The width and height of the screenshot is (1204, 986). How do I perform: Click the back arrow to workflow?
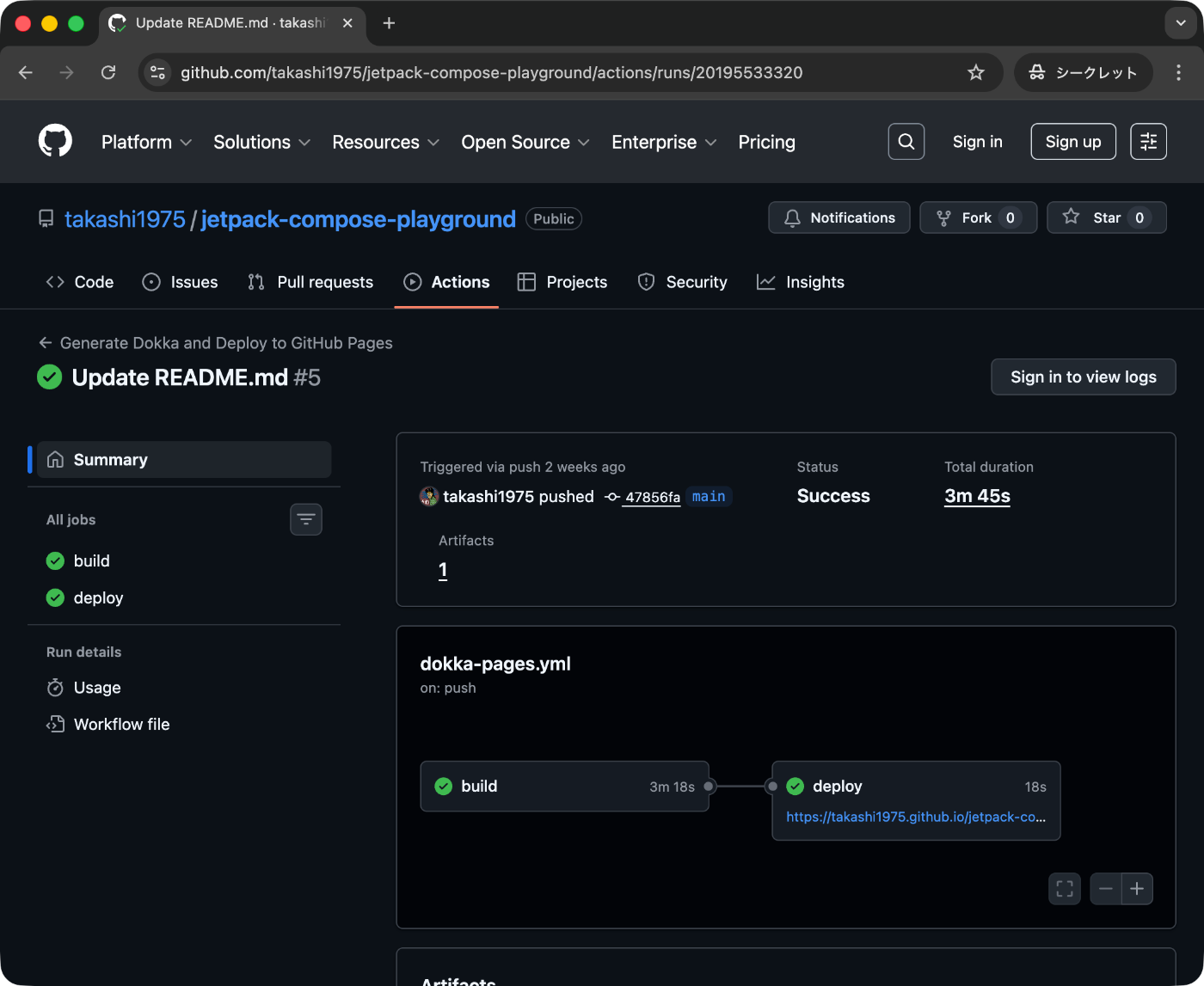(46, 343)
